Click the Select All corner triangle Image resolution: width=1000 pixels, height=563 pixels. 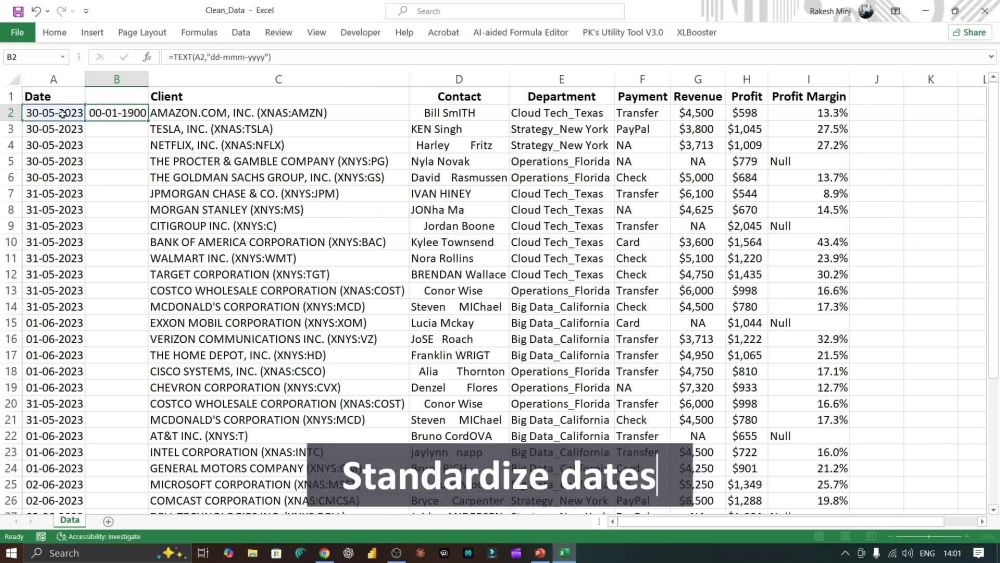tap(13, 79)
